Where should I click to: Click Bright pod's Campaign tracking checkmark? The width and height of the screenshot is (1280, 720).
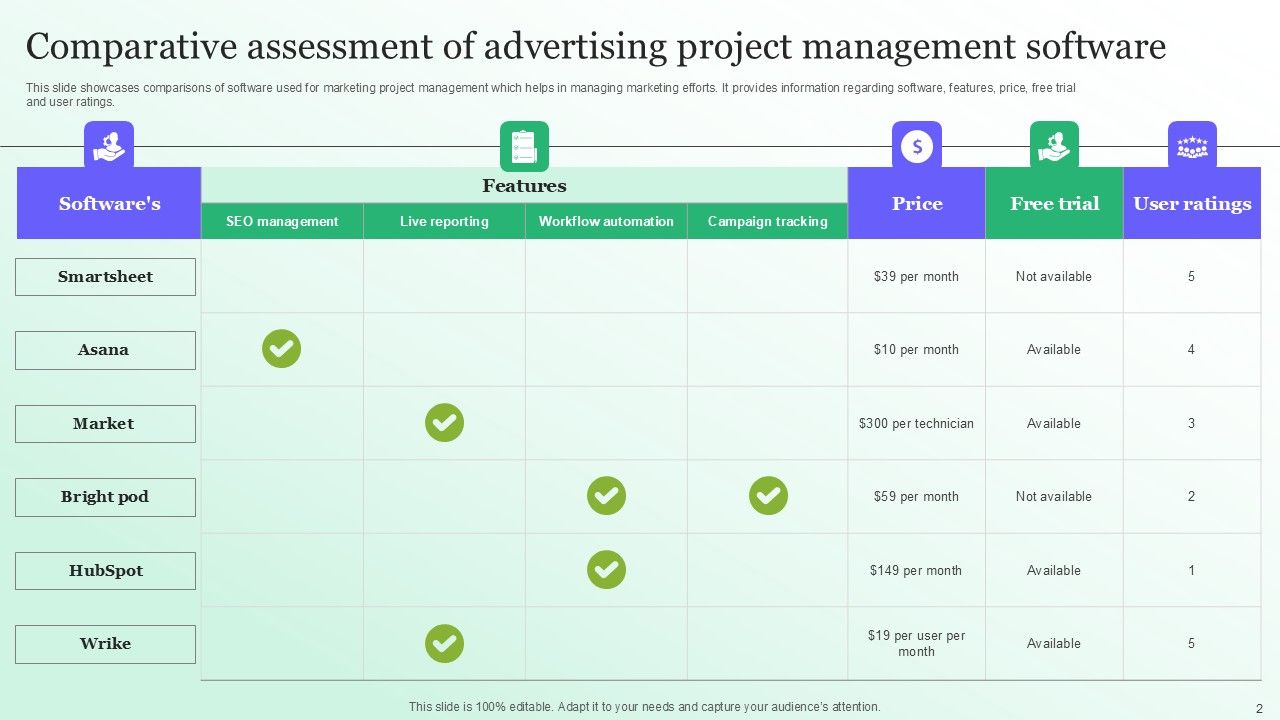coord(768,496)
